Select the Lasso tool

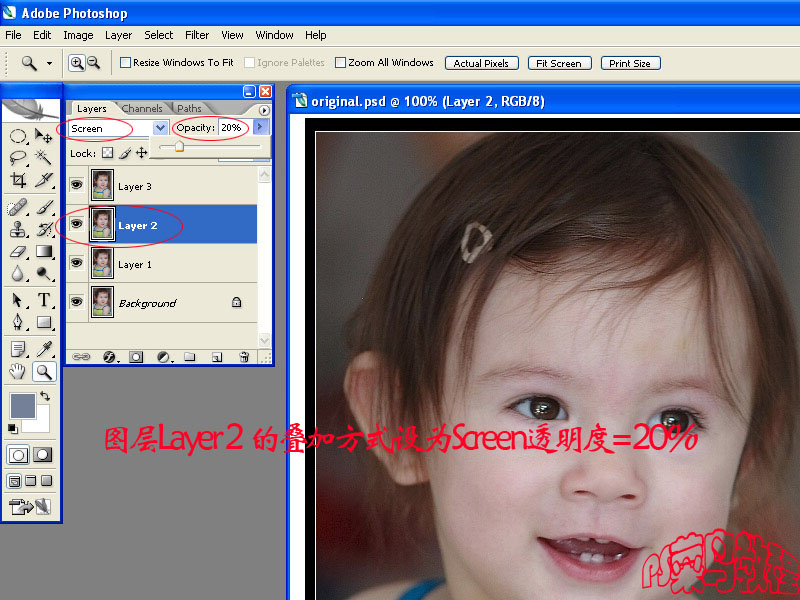coord(18,158)
